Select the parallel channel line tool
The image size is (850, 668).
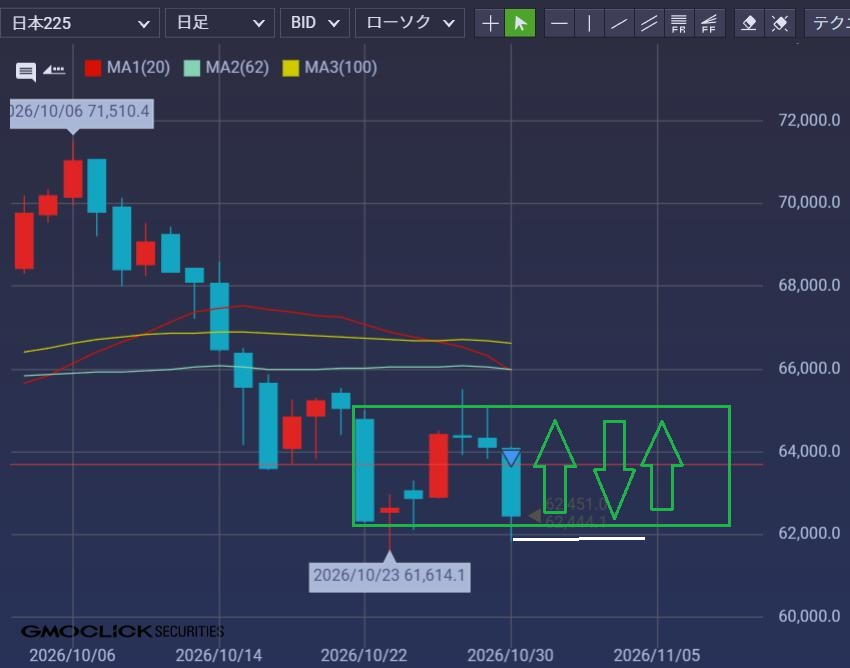649,23
